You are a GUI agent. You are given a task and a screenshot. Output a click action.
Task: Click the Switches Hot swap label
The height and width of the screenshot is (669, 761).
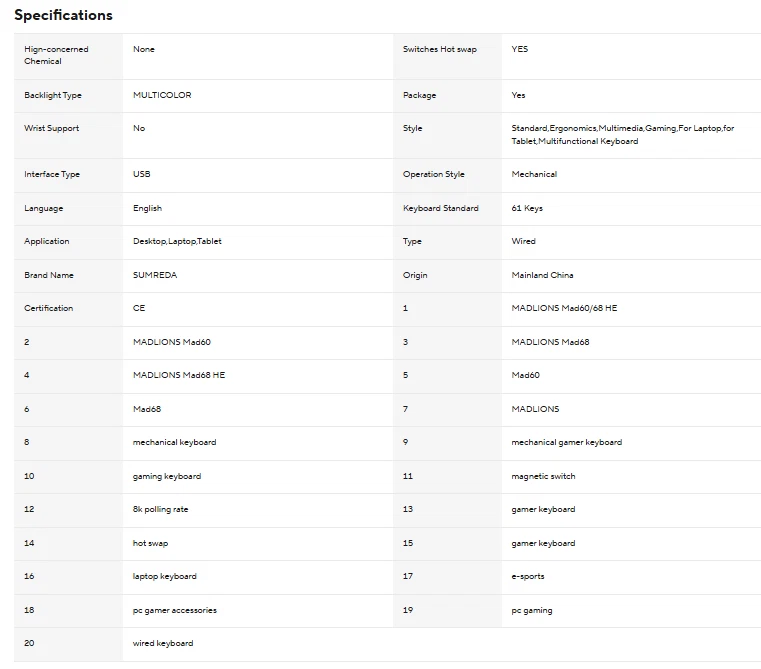click(440, 49)
